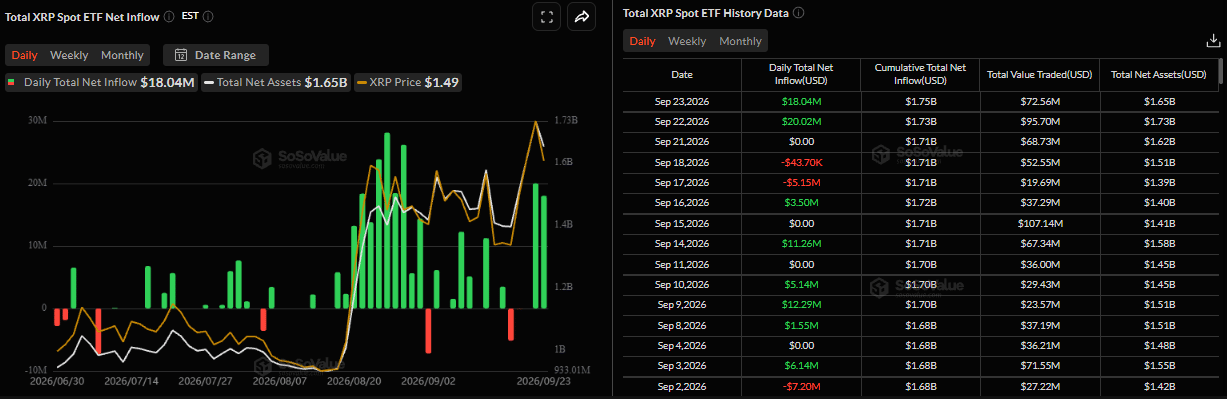This screenshot has height=399, width=1227.
Task: Click the Total Value Traded(USD) column header
Action: (1039, 74)
